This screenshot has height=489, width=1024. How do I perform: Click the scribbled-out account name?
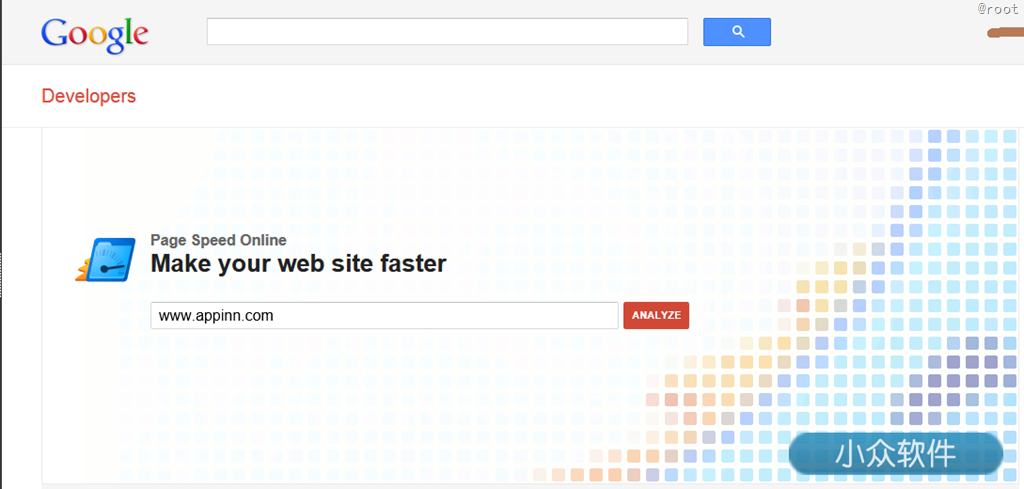pyautogui.click(x=1004, y=31)
